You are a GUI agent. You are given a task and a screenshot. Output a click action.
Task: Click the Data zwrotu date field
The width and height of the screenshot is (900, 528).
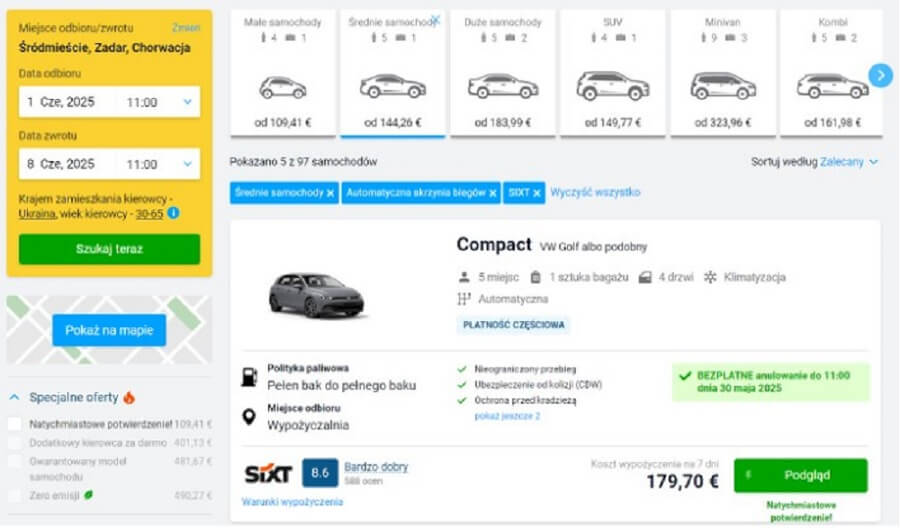pos(70,164)
